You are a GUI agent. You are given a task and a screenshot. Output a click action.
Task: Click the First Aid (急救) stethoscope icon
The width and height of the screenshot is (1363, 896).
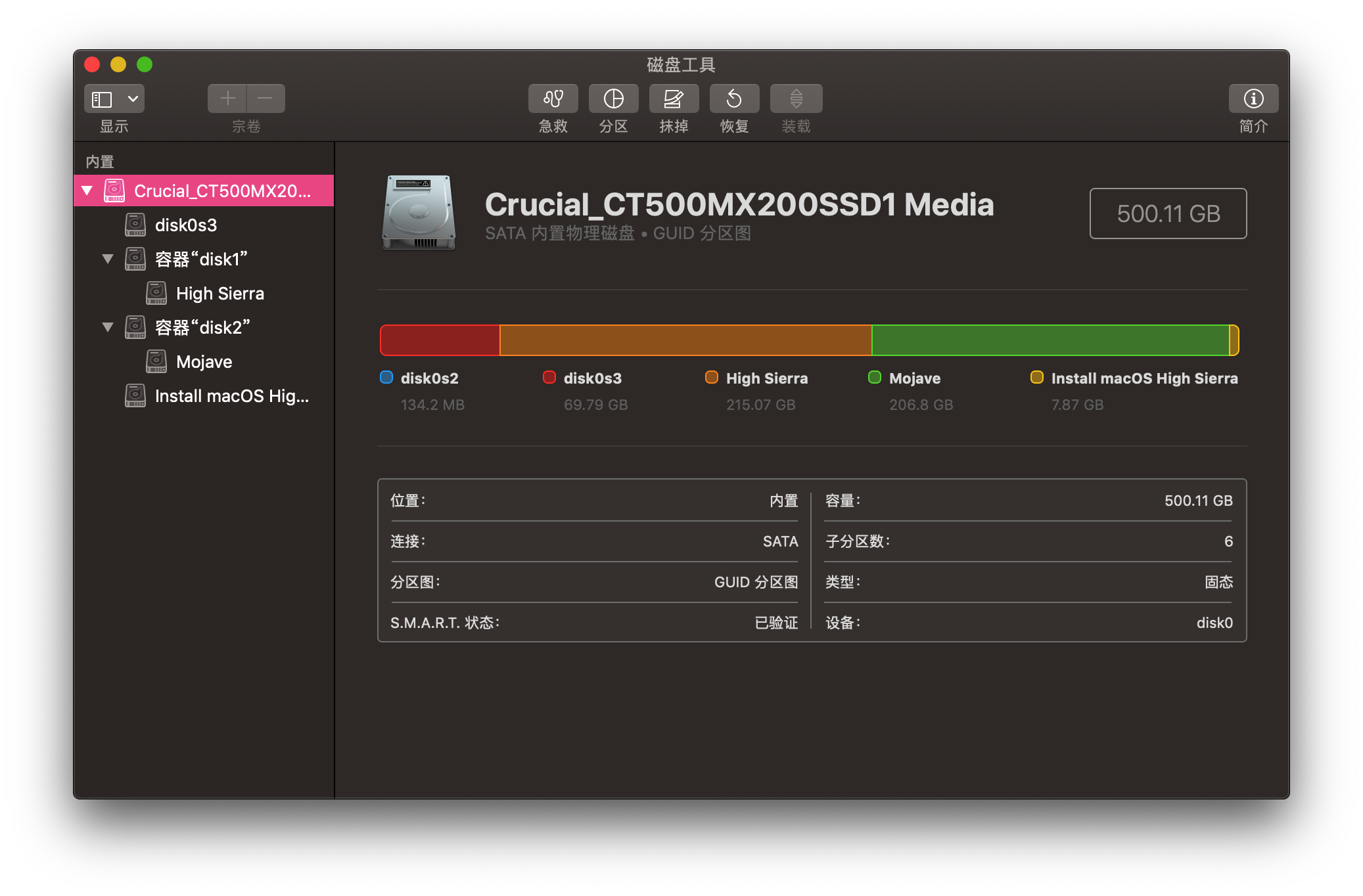pyautogui.click(x=553, y=99)
